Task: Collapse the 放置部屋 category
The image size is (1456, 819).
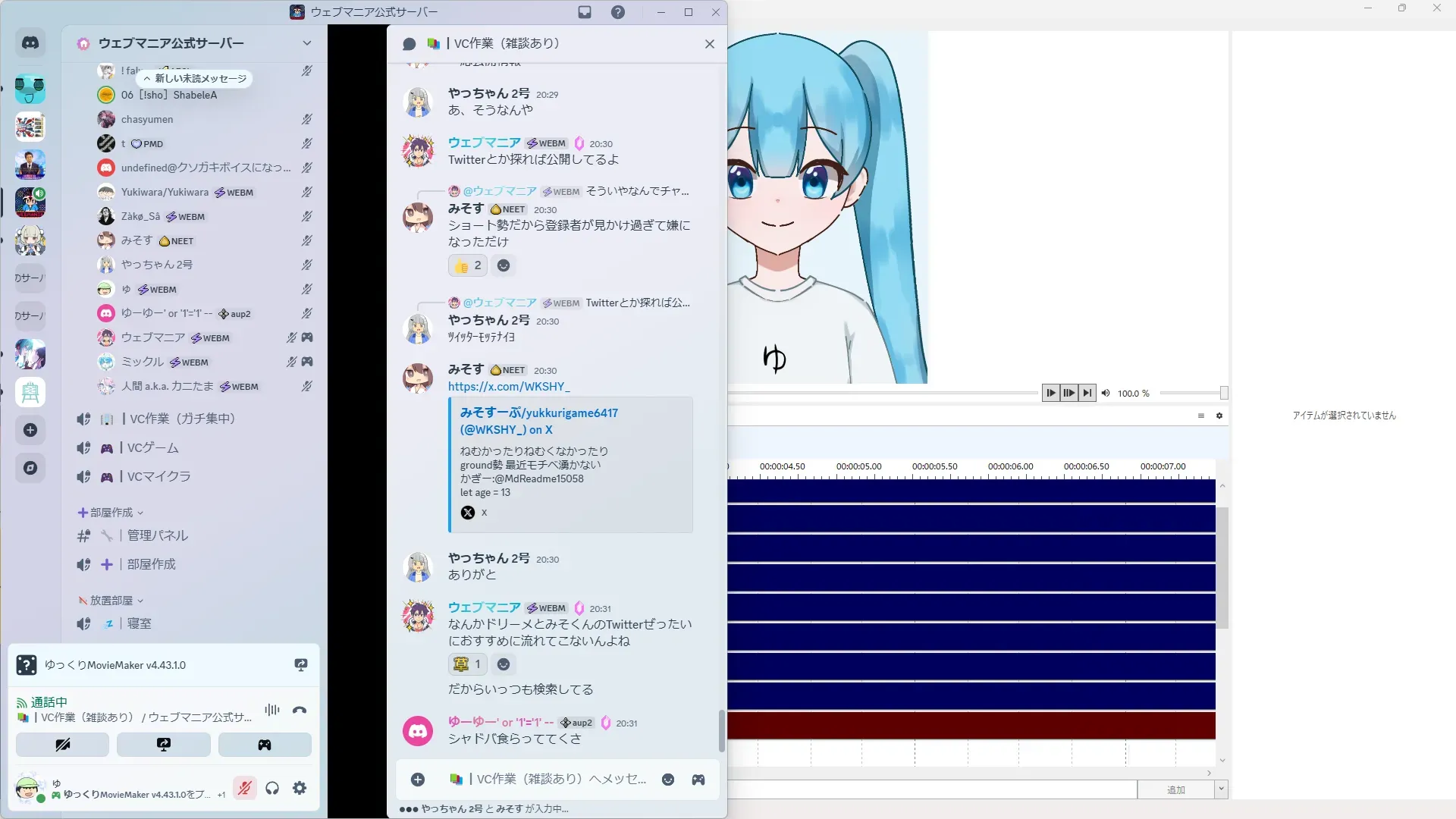Action: coord(111,601)
